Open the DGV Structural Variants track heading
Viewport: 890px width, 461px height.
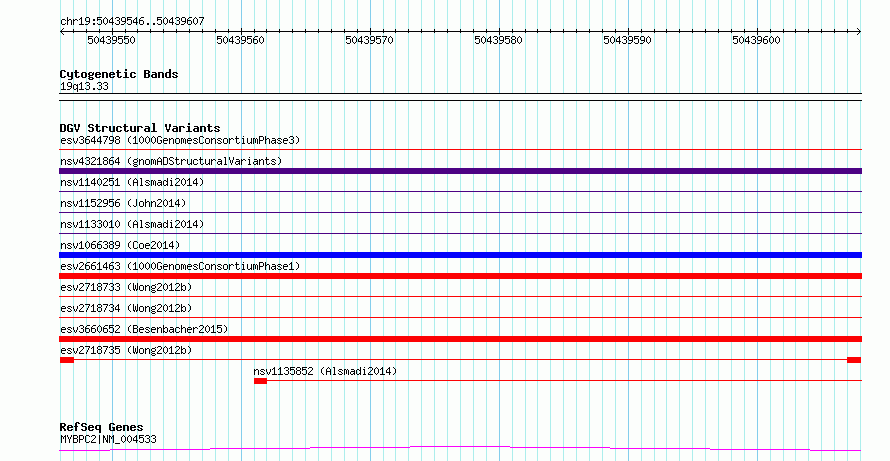pyautogui.click(x=140, y=128)
